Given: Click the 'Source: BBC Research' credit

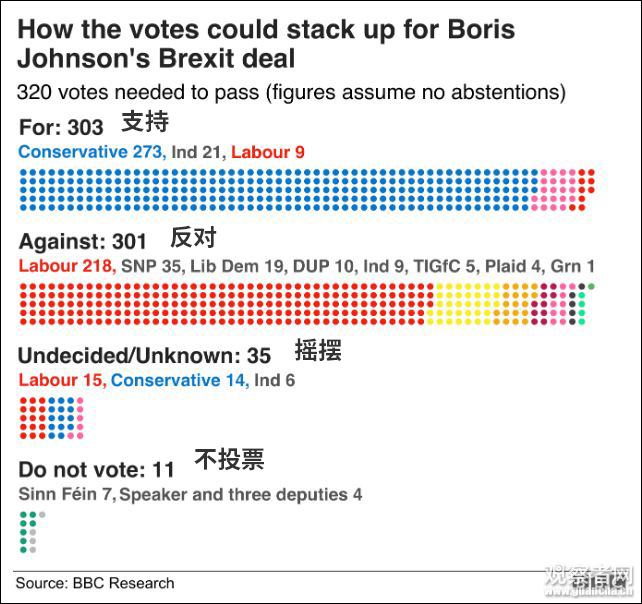Looking at the screenshot, I should 94,582.
